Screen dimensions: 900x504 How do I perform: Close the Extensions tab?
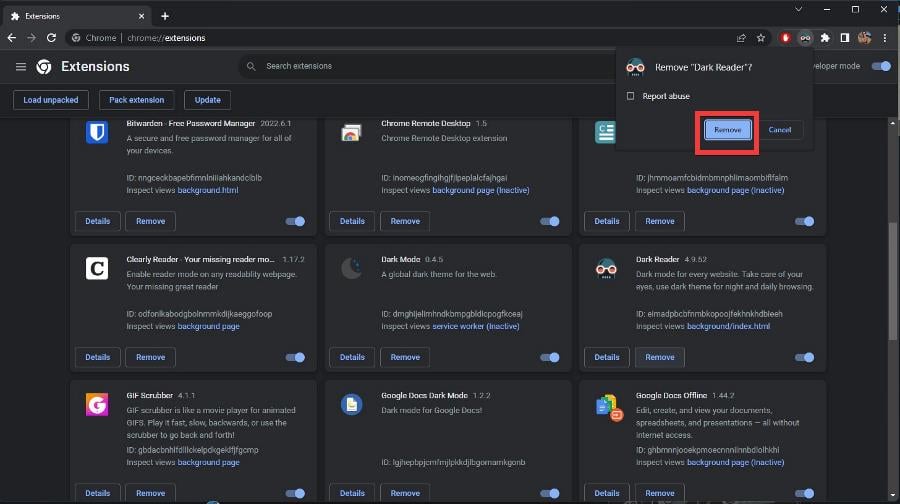tap(141, 16)
